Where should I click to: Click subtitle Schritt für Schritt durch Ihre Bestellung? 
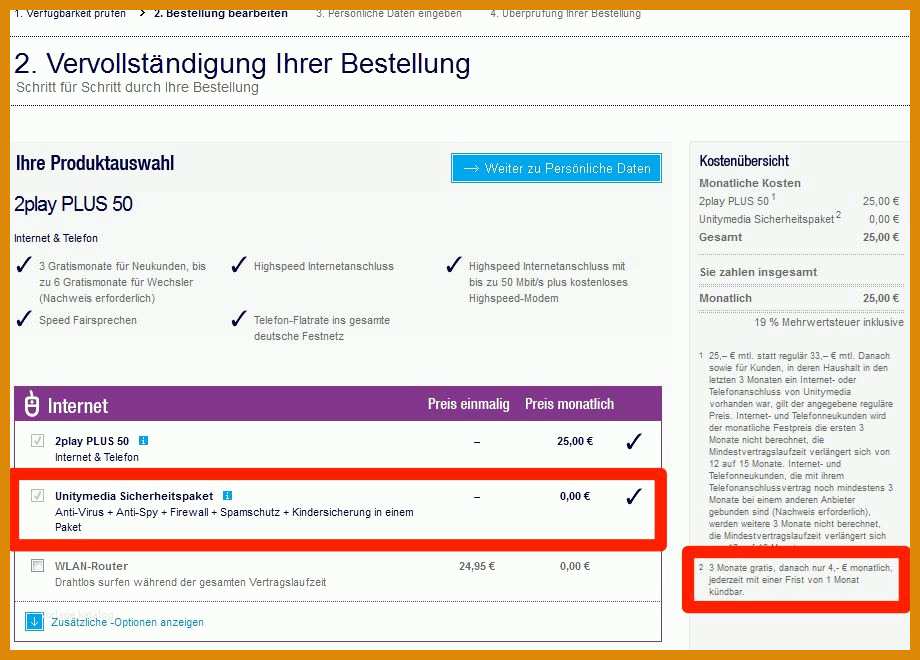click(x=137, y=87)
